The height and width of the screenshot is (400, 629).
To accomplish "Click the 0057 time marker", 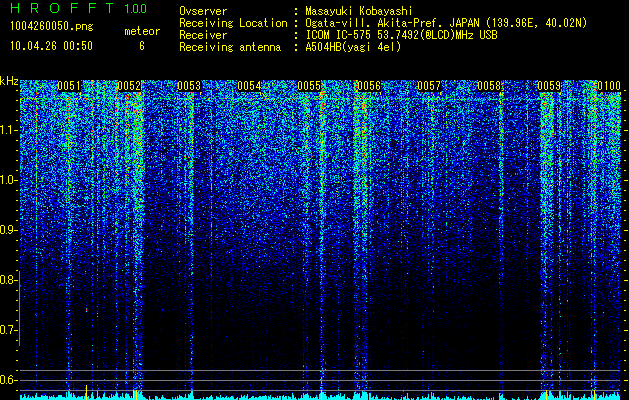I will 429,86.
